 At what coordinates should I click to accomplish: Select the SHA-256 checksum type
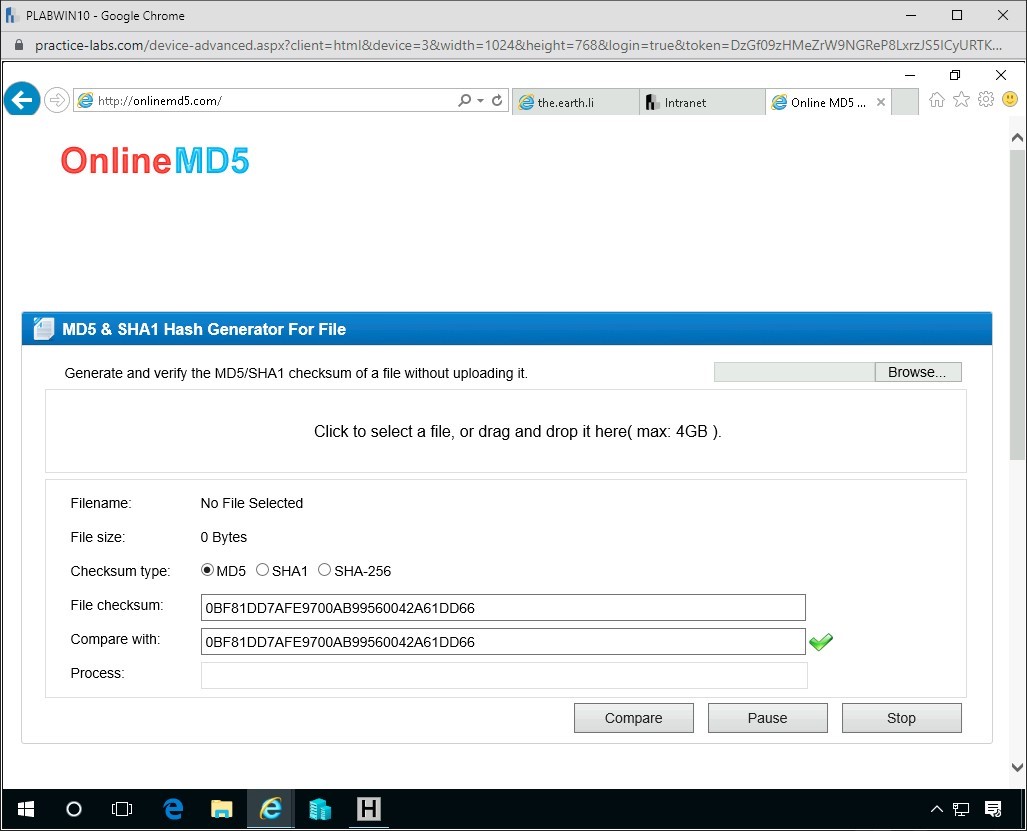(325, 569)
